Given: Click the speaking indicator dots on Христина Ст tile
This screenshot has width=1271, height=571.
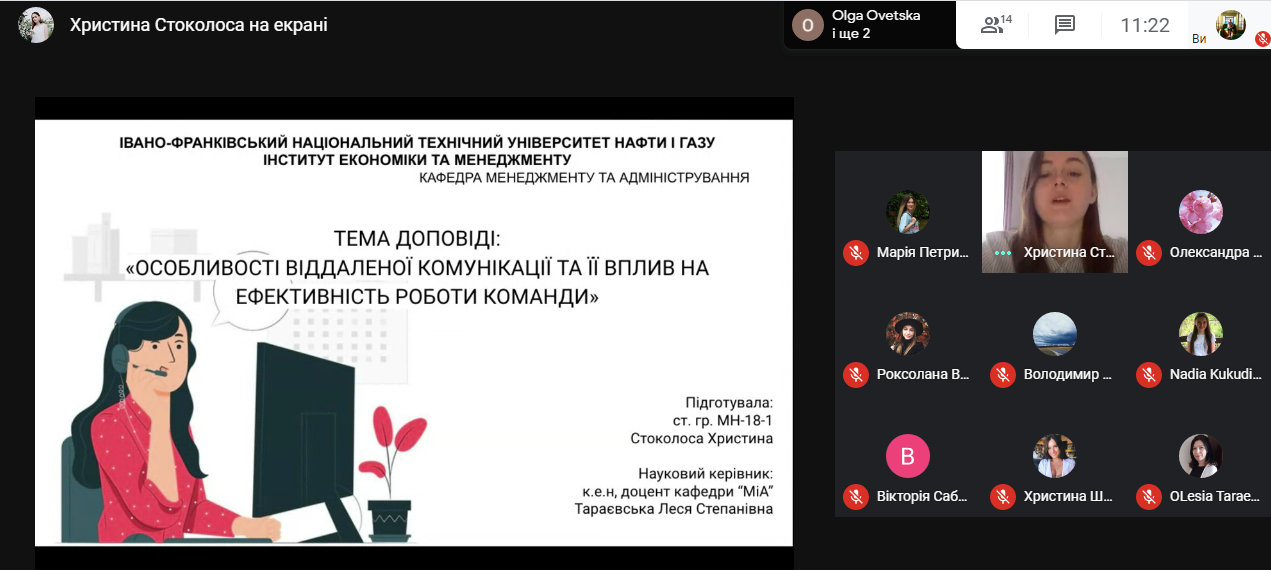Looking at the screenshot, I should point(1002,253).
